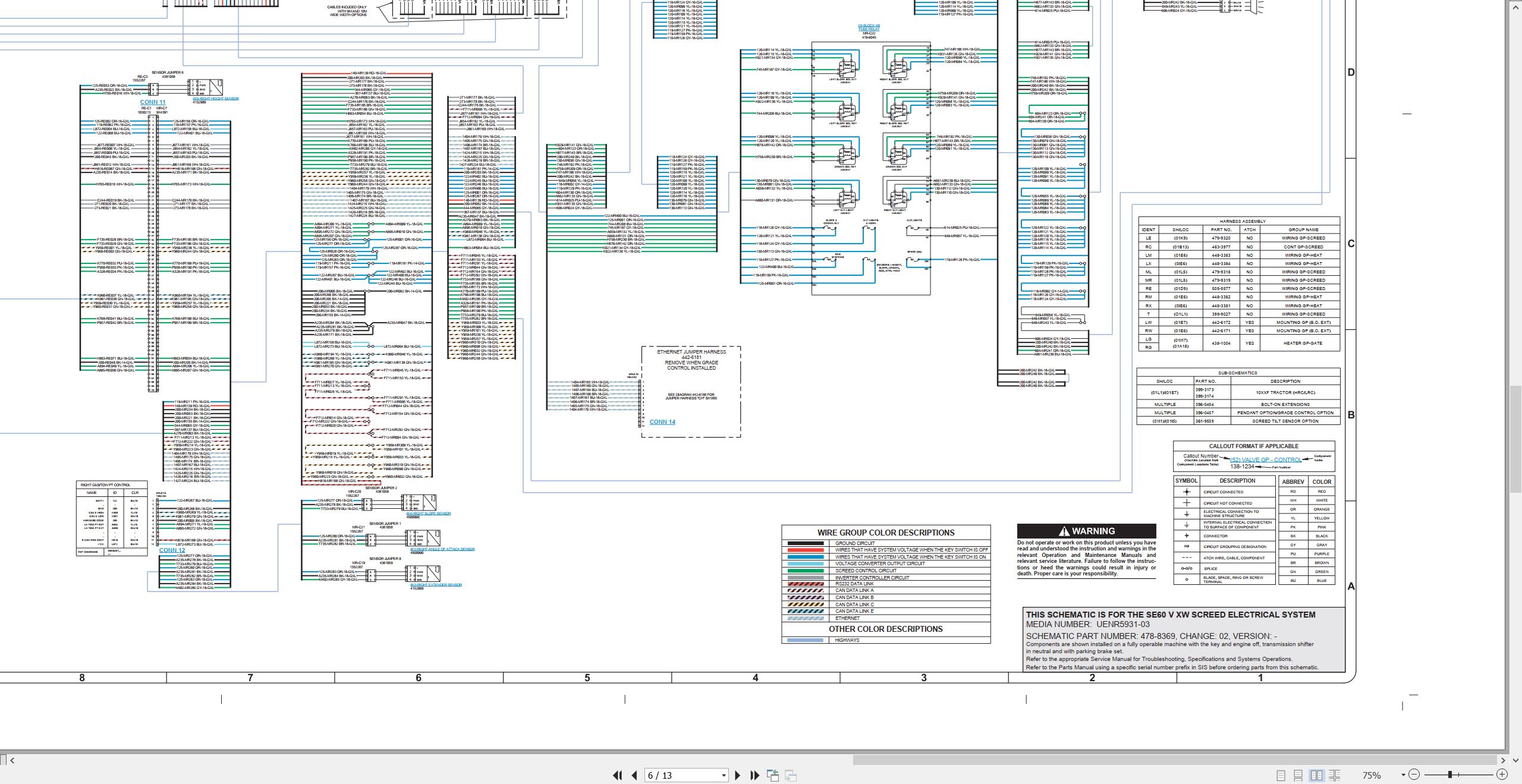1522x784 pixels.
Task: Click the SCREED CONTROL CIRCUIT green swatch
Action: point(805,571)
